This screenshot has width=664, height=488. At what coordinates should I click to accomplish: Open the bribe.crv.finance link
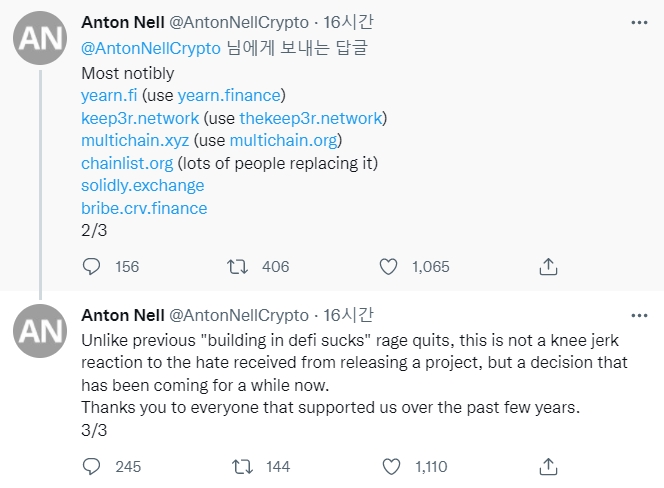pyautogui.click(x=144, y=208)
